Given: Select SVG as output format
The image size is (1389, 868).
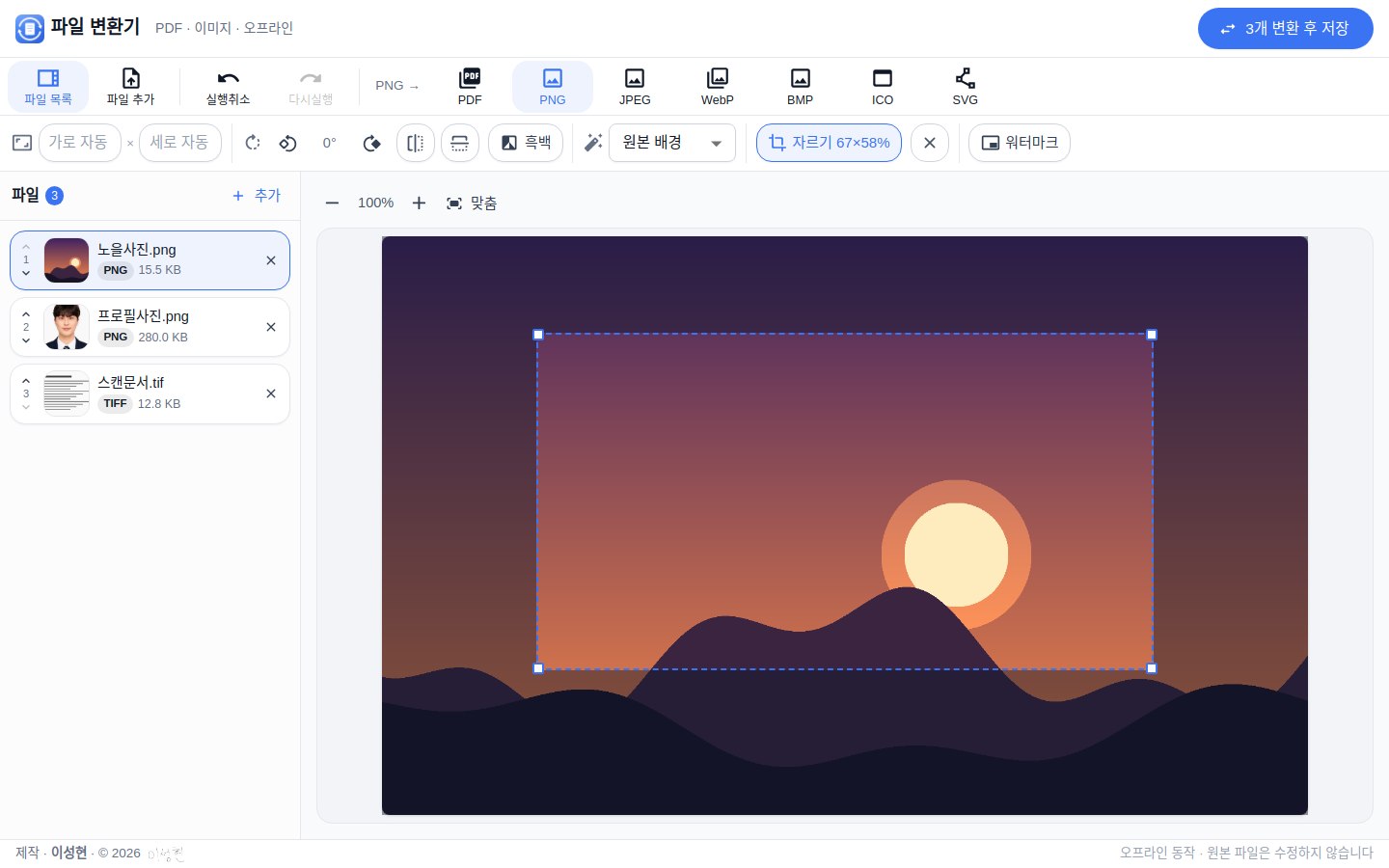Looking at the screenshot, I should 965,87.
